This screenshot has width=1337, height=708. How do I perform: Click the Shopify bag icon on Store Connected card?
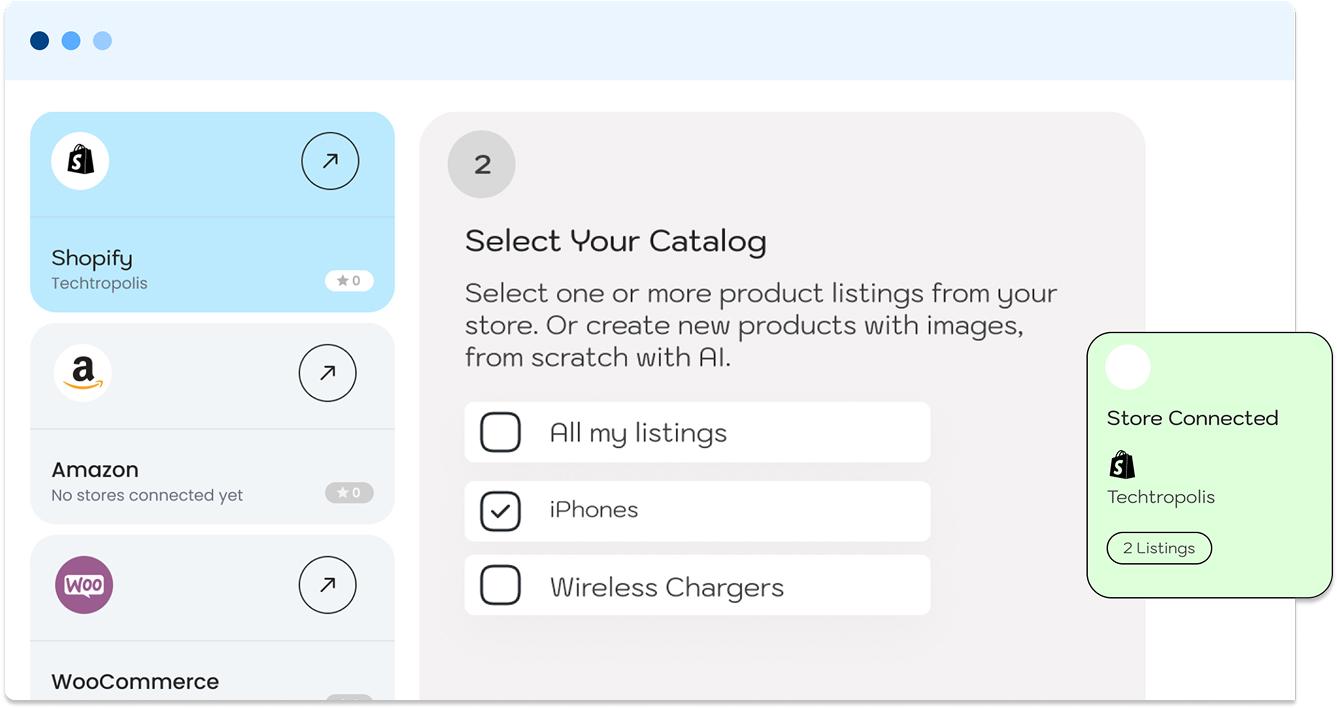[1121, 463]
